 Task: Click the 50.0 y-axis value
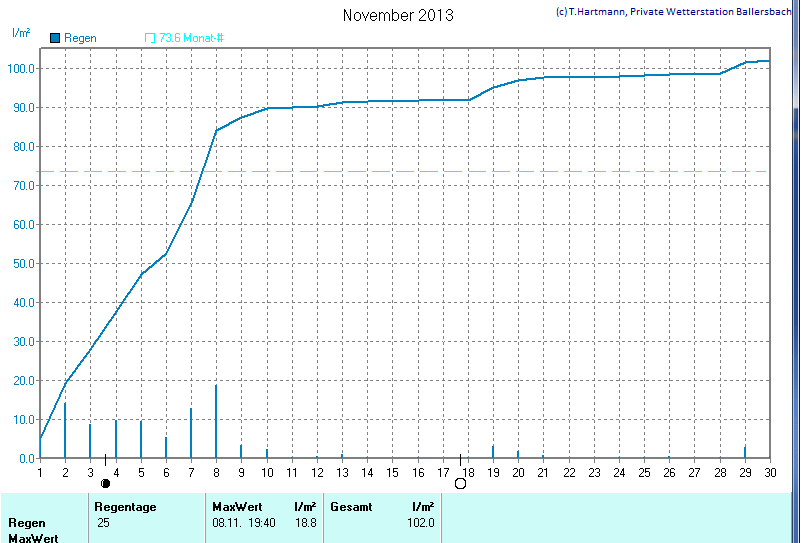click(x=24, y=264)
